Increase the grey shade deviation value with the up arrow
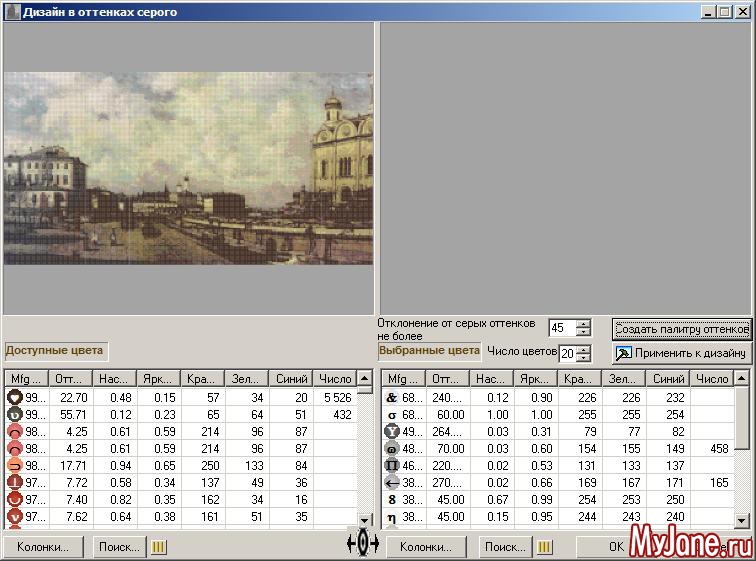 (x=584, y=324)
